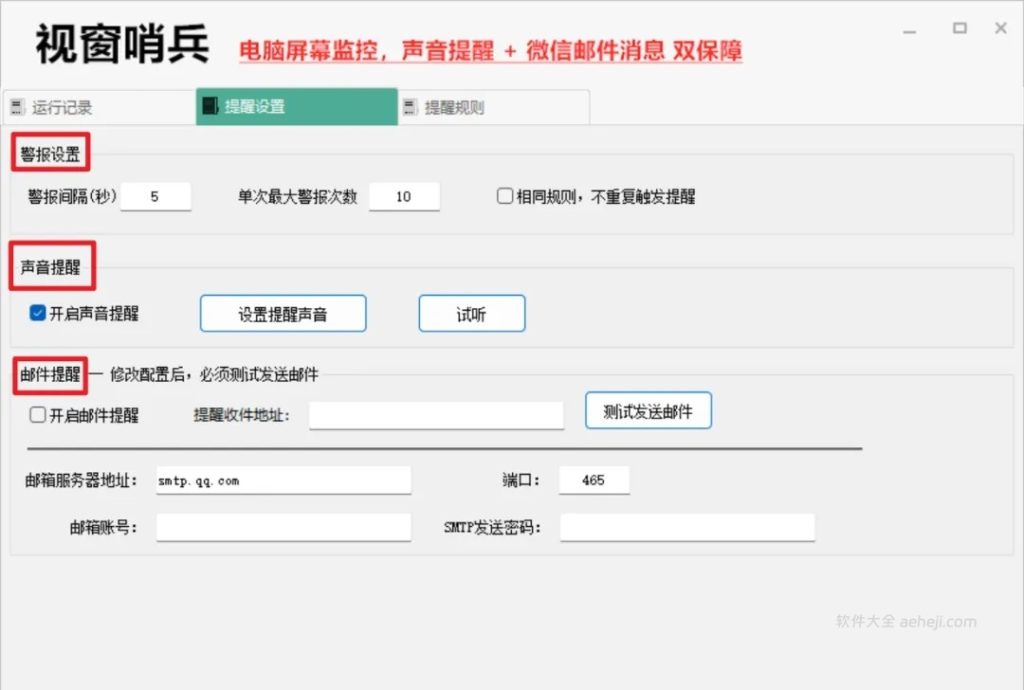Click the 提醒设置 tab's bell icon
This screenshot has height=690, width=1024.
point(210,105)
